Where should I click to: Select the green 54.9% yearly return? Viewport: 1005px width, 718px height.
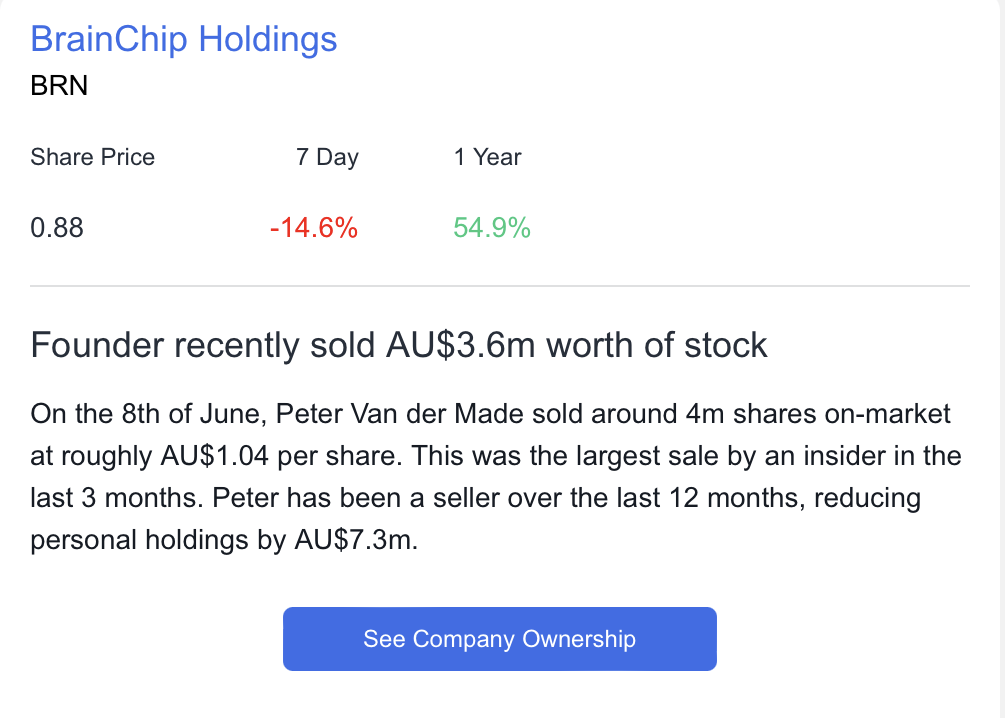click(x=491, y=228)
